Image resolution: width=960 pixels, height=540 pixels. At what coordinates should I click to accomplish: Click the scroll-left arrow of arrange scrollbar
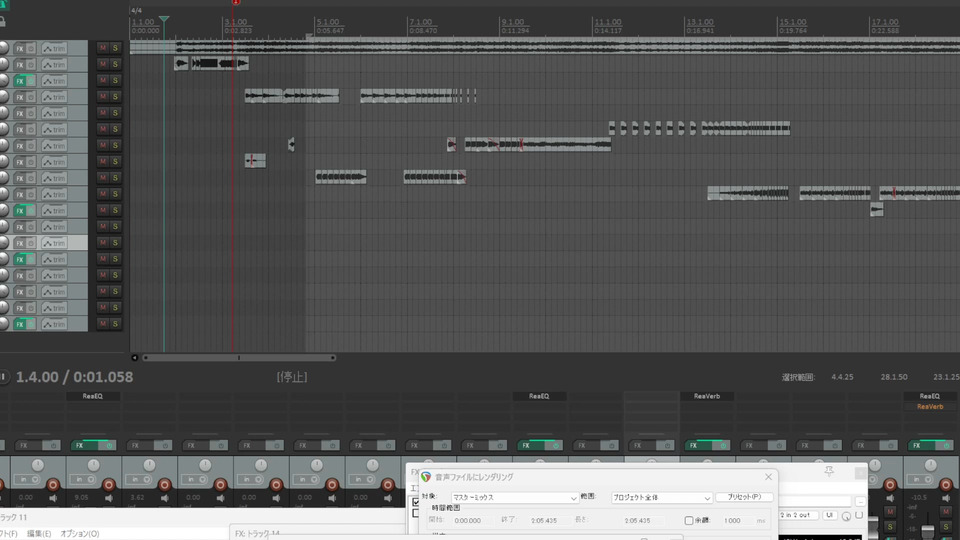(134, 358)
